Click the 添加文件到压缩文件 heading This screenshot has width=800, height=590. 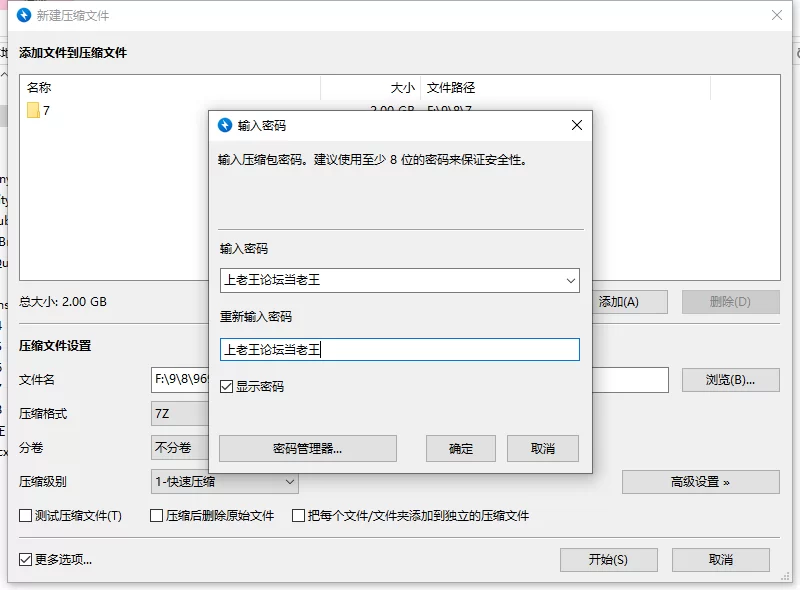coord(73,53)
